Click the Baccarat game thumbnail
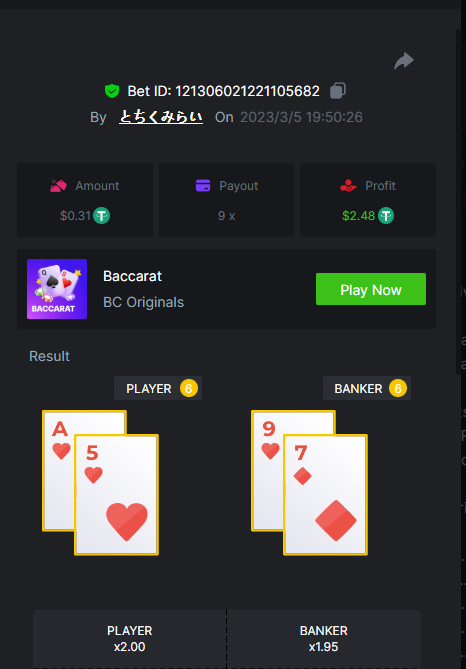 coord(57,289)
